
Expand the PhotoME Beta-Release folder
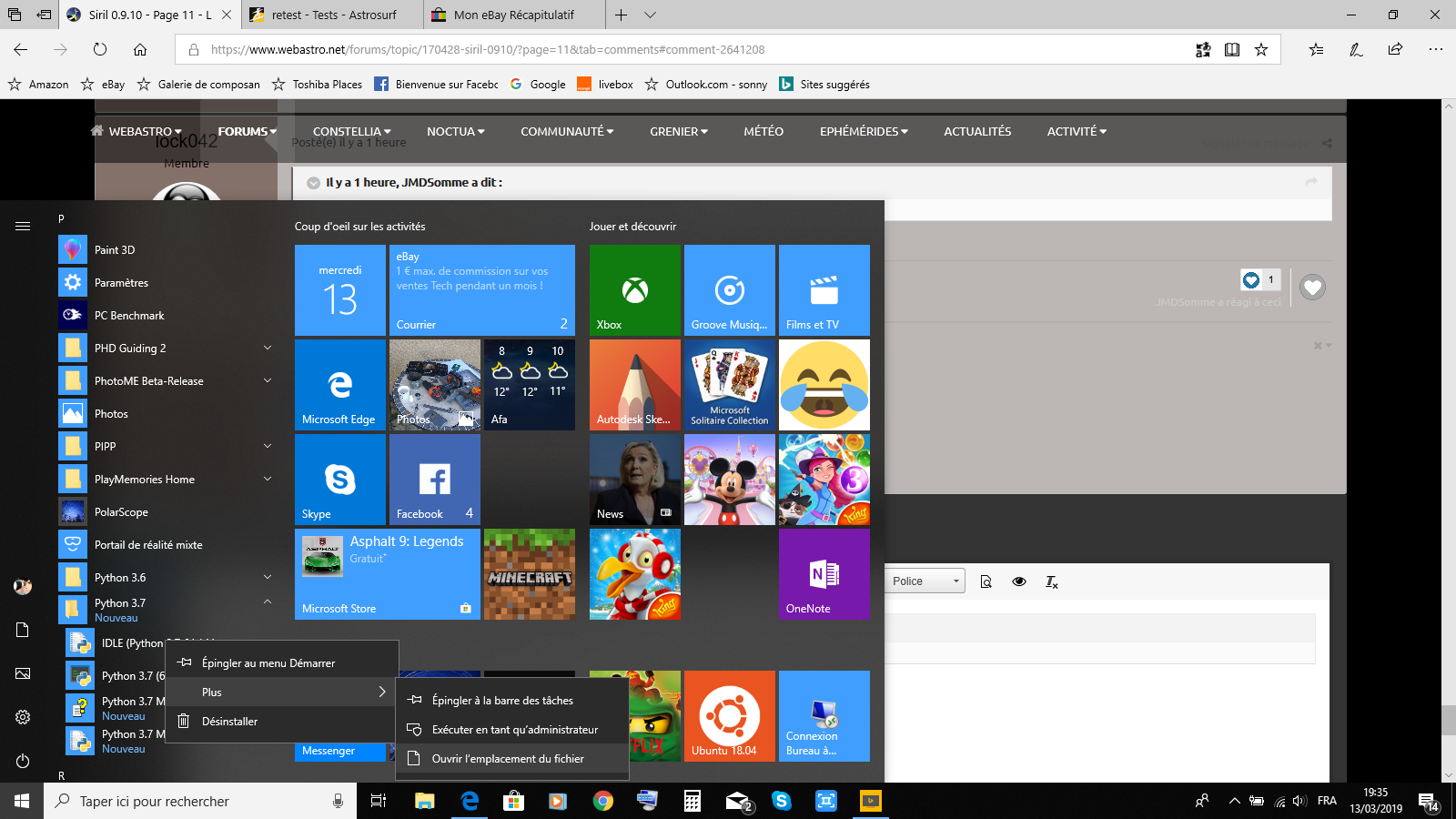coord(268,380)
